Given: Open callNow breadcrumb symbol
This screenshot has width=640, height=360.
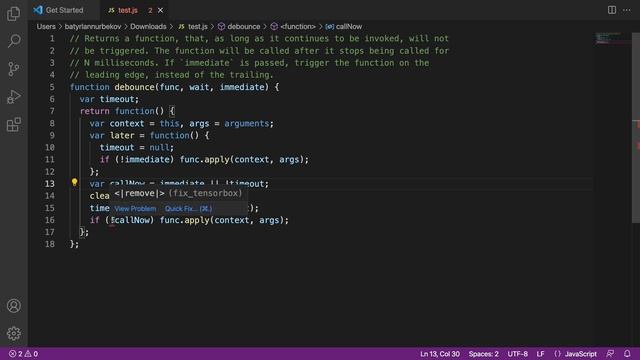Looking at the screenshot, I should click(344, 27).
